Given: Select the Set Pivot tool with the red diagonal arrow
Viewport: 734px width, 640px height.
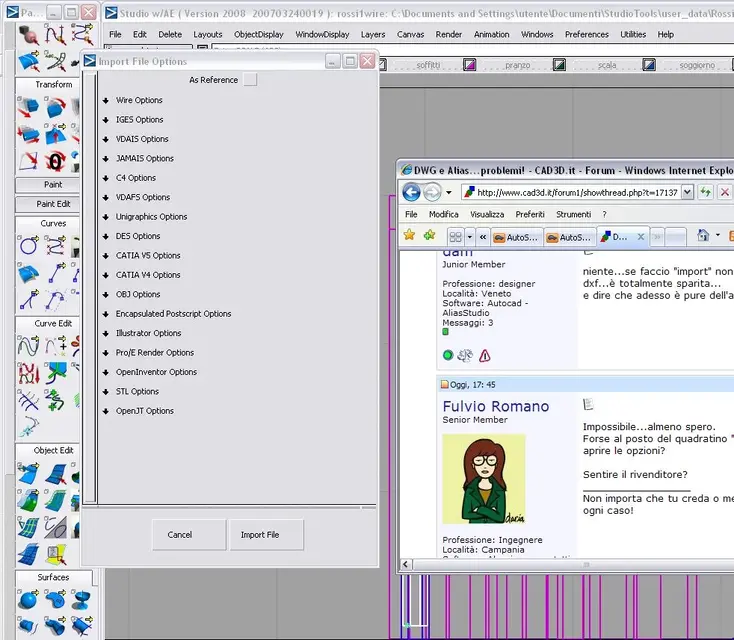Looking at the screenshot, I should point(29,161).
